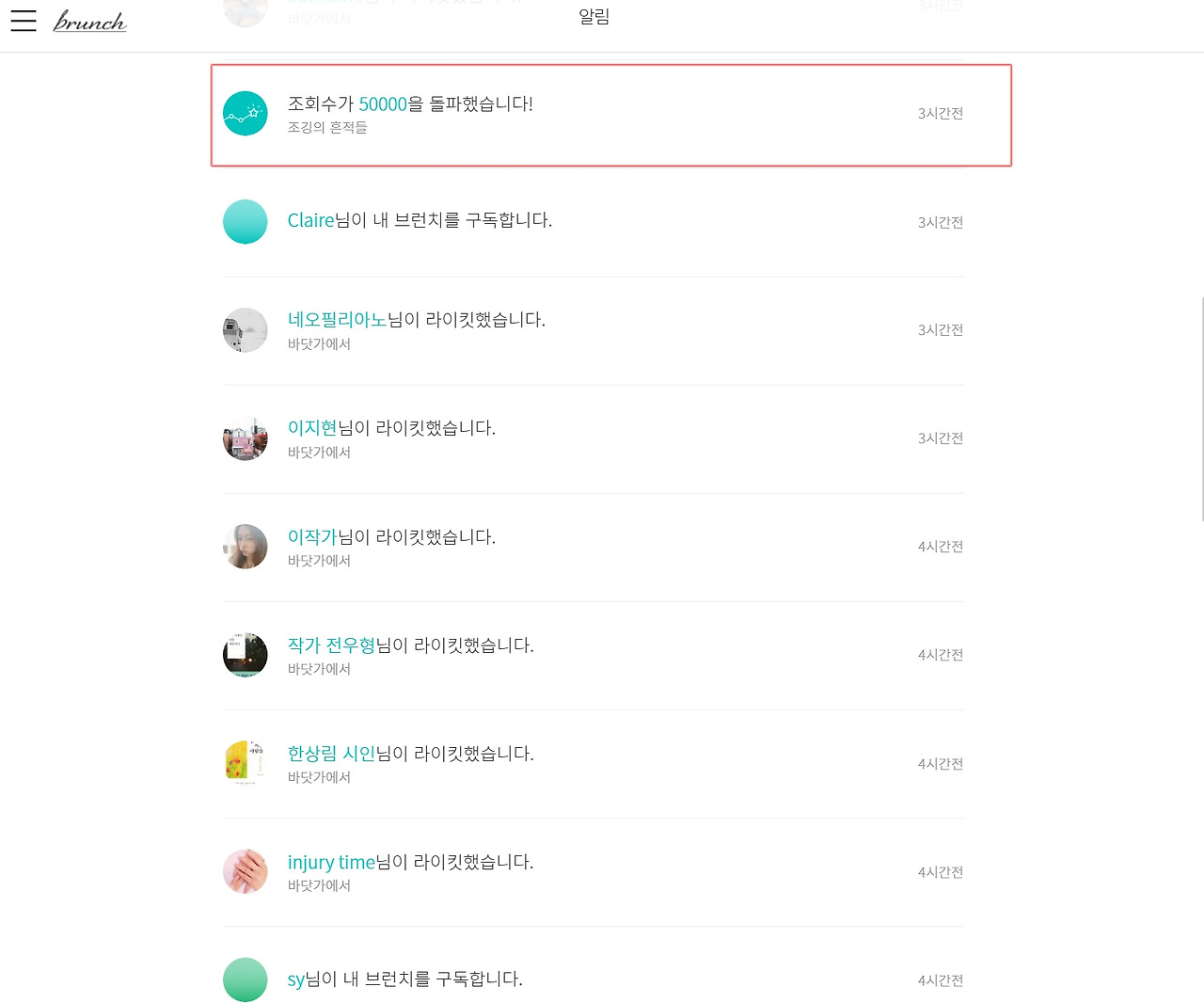Click the brunch logo
The width and height of the screenshot is (1204, 1003).
click(x=89, y=21)
